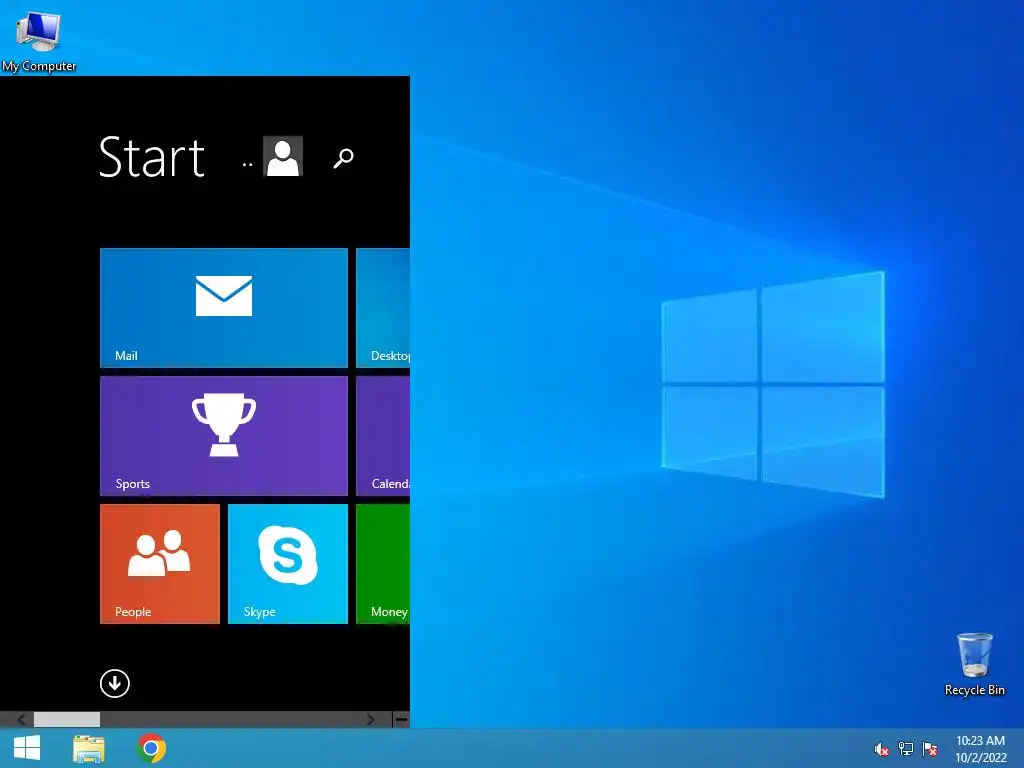Select the Recycle Bin desktop icon
Screen dimensions: 1024x768
(974, 664)
